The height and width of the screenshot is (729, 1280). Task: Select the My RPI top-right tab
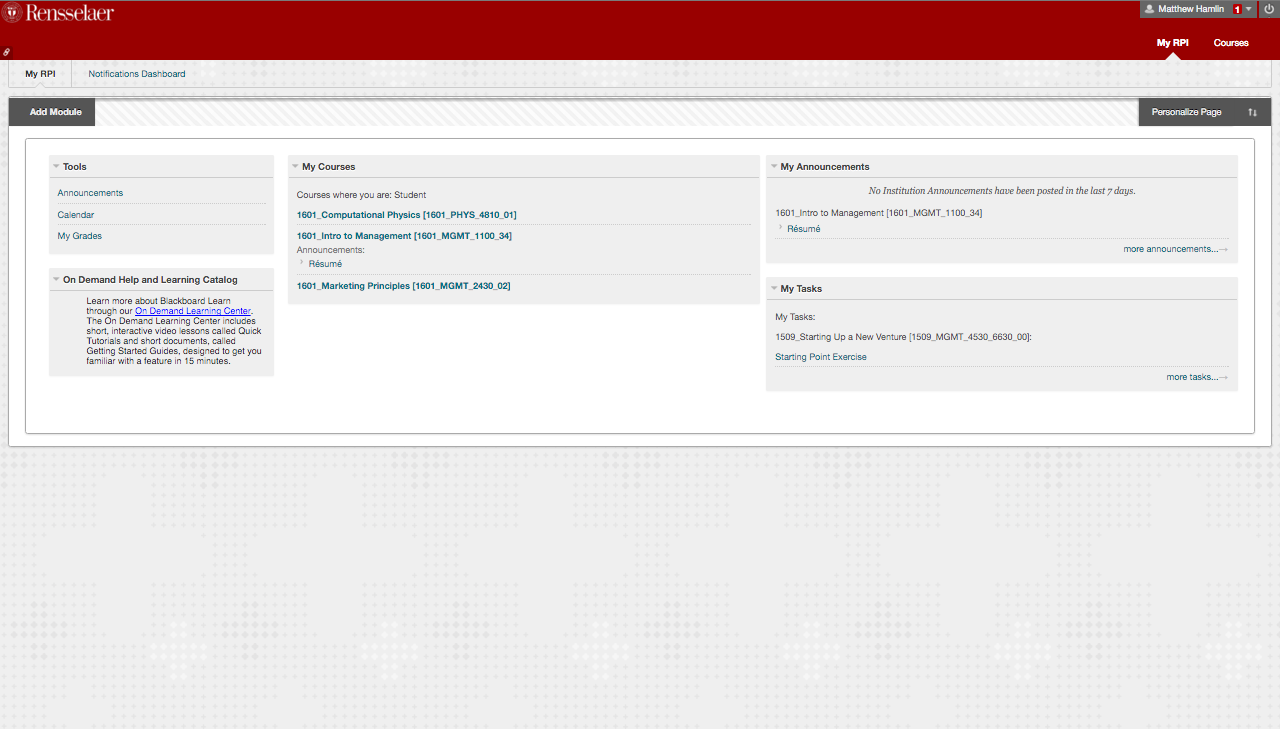(1172, 43)
